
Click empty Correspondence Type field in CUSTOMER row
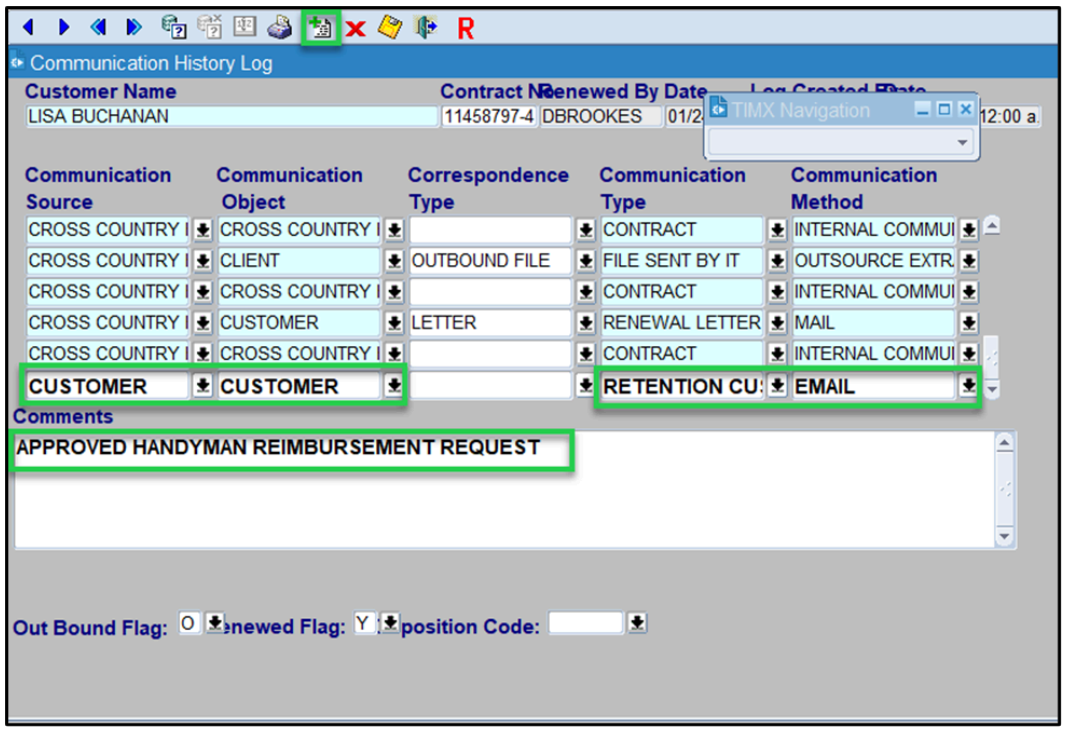point(490,386)
